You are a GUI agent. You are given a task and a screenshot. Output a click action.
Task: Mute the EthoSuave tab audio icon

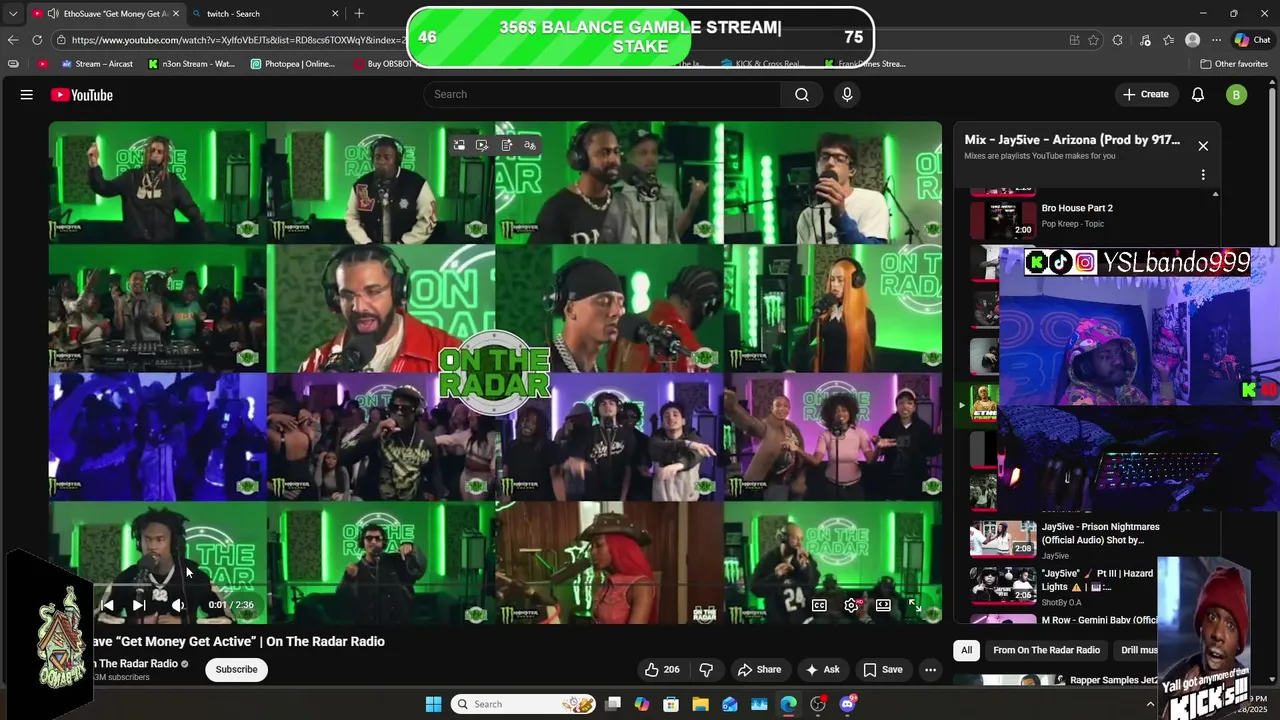click(x=52, y=14)
